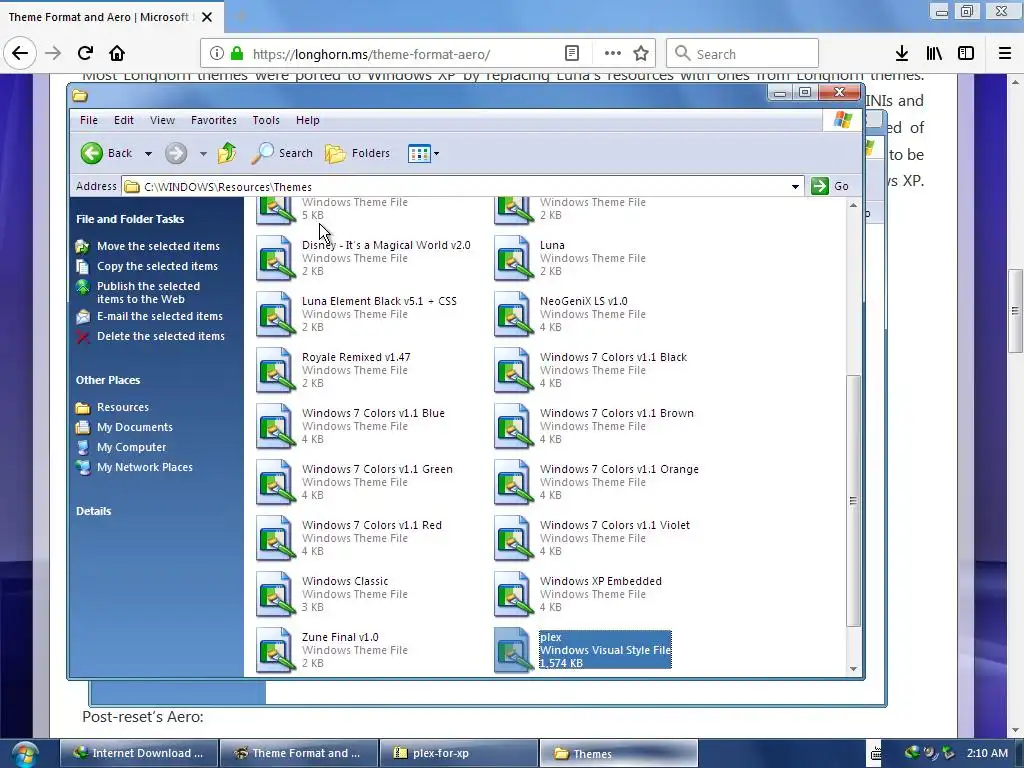Screen dimensions: 1024x768
Task: Open Firefox page actions ellipsis
Action: click(x=613, y=54)
